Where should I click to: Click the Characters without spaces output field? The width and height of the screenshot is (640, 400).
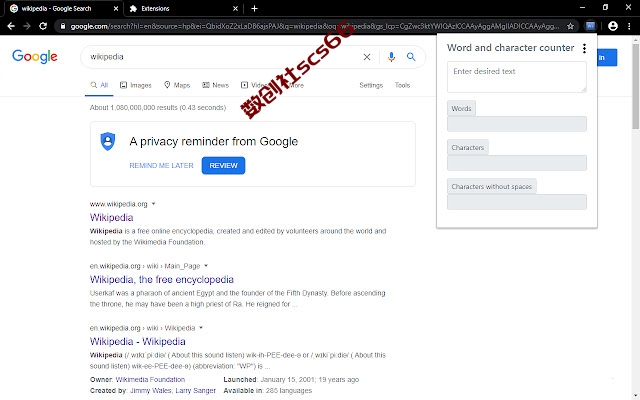coord(517,202)
